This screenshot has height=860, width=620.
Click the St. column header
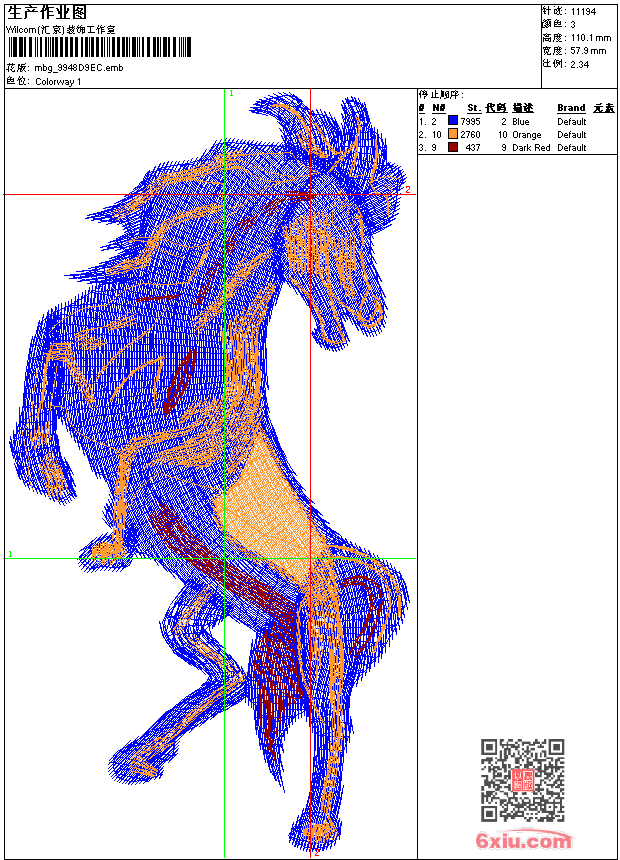coord(473,108)
